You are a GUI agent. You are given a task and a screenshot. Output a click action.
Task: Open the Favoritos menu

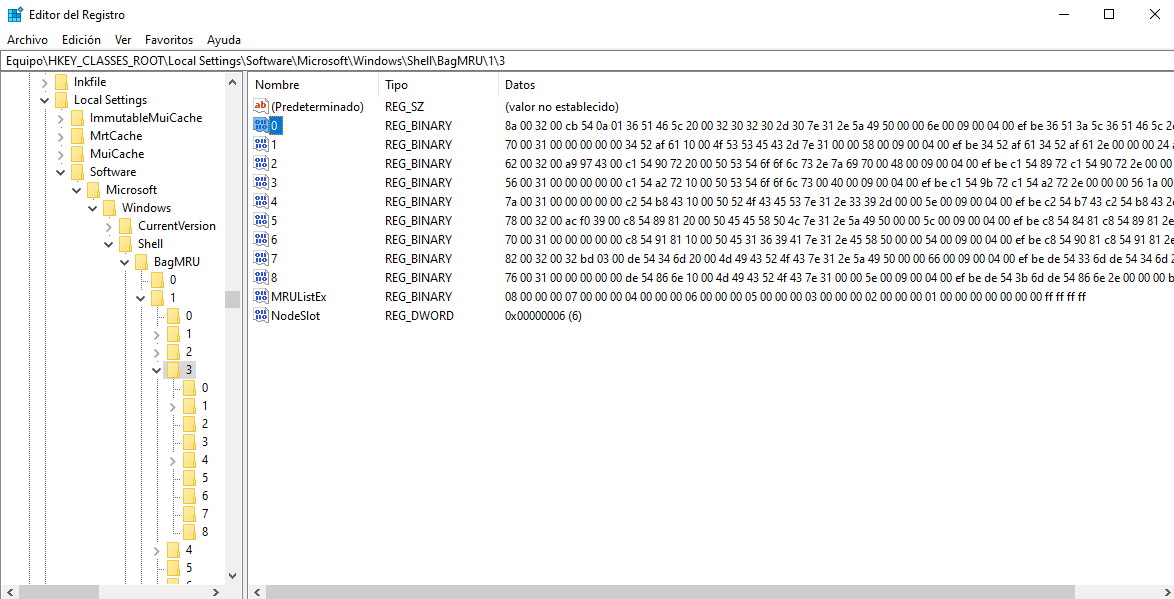click(168, 39)
